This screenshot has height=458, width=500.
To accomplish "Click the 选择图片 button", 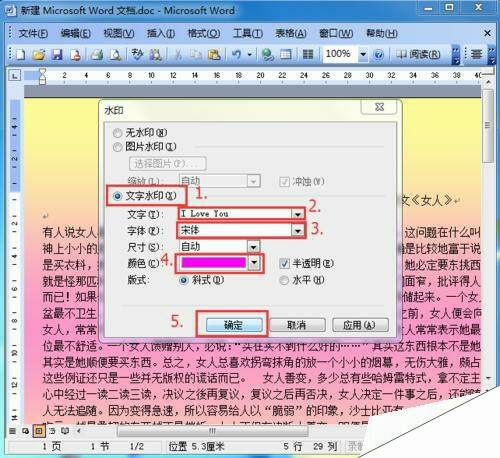I will 167,164.
